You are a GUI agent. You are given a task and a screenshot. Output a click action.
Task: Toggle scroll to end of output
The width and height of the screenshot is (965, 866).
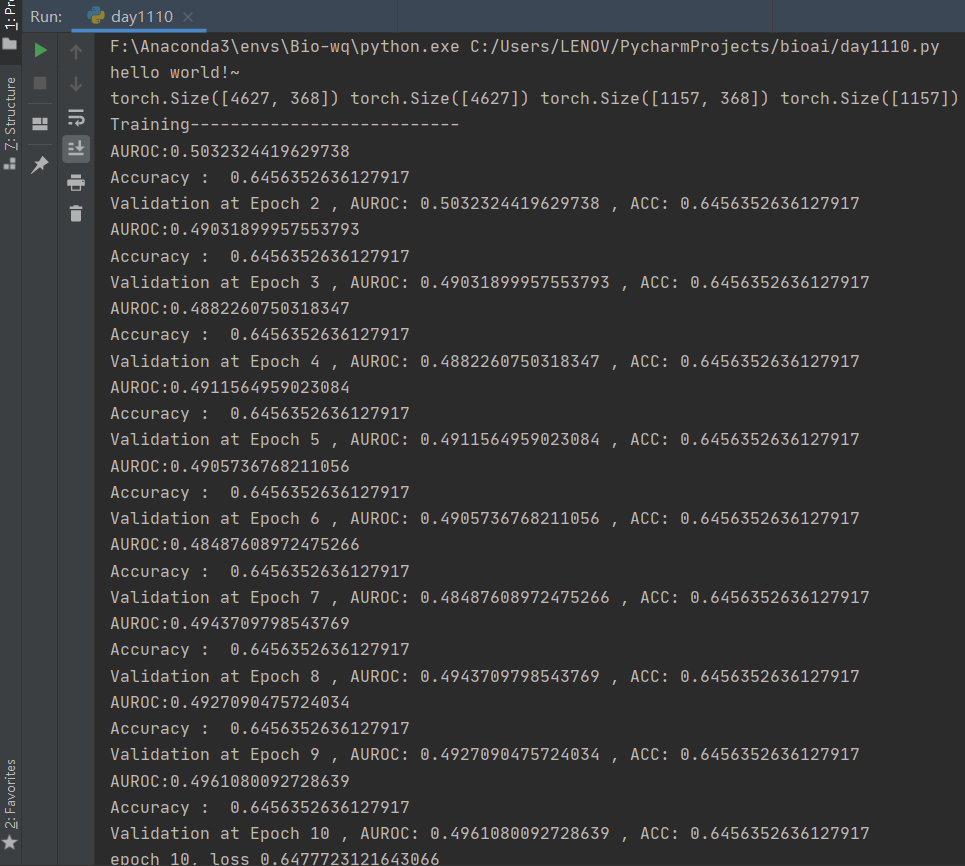(76, 149)
